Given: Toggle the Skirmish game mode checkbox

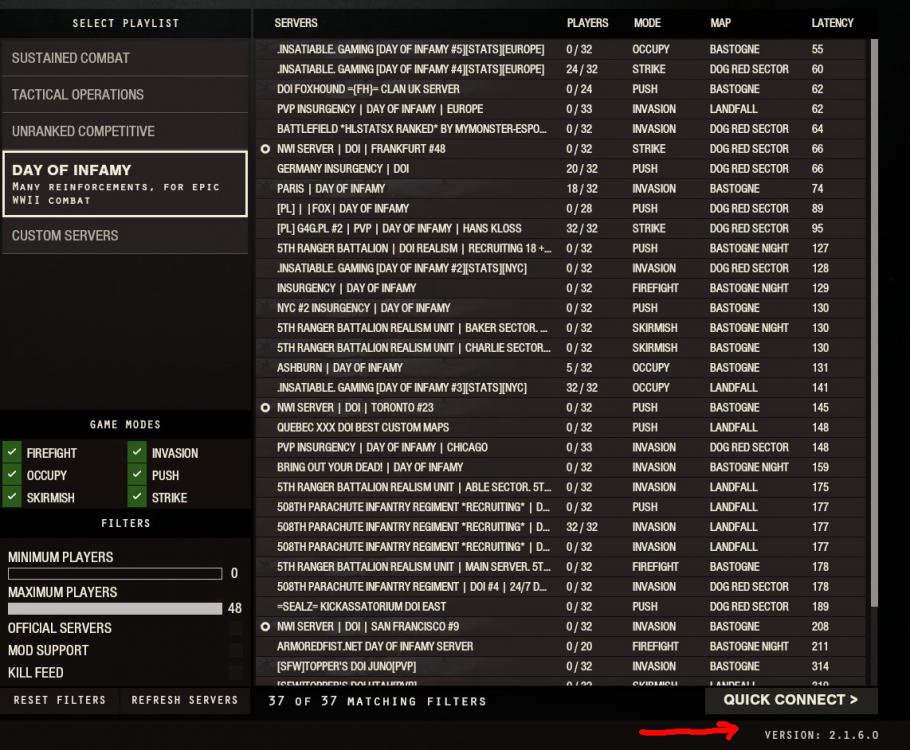Looking at the screenshot, I should point(12,497).
